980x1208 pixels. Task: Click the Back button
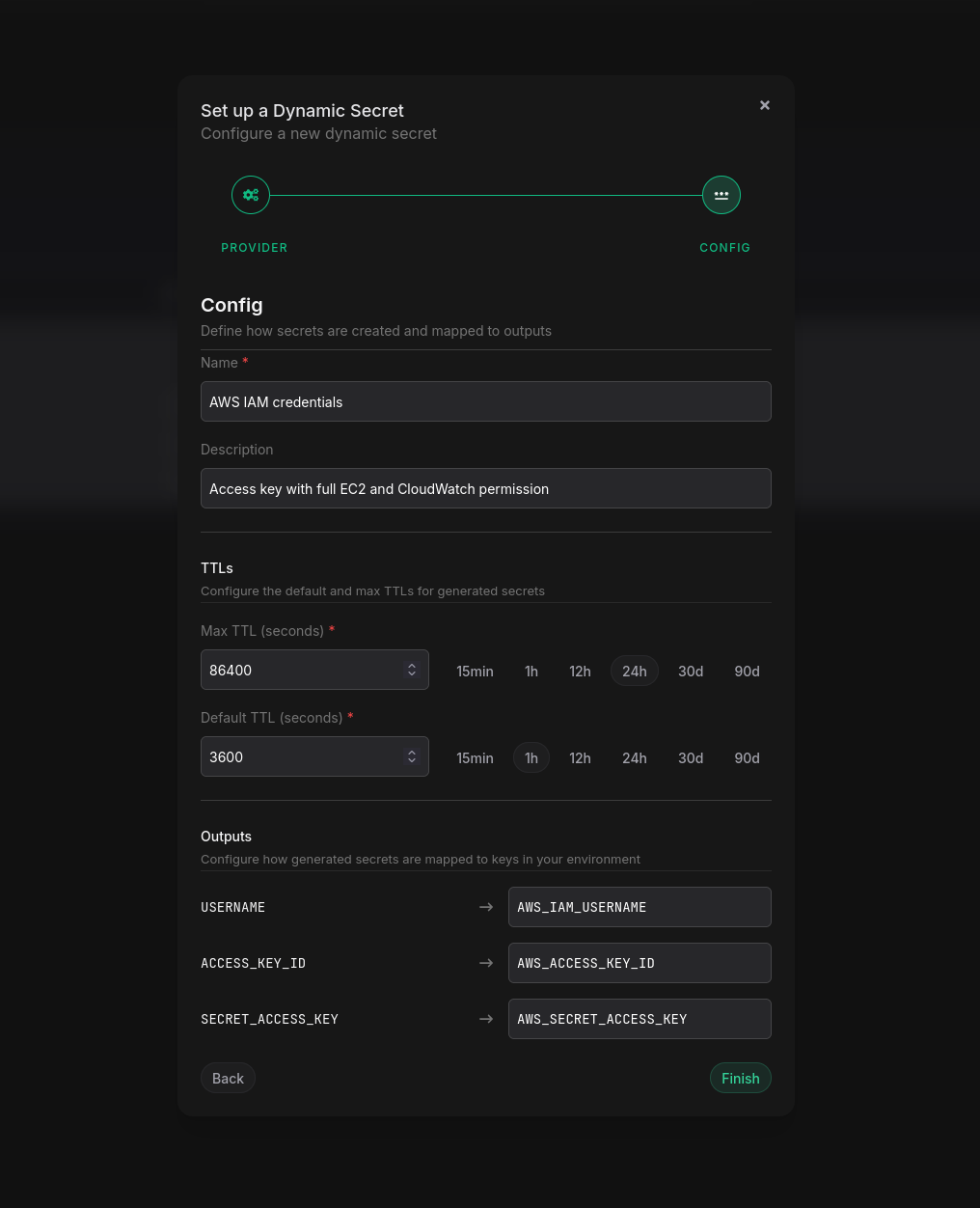[228, 1078]
